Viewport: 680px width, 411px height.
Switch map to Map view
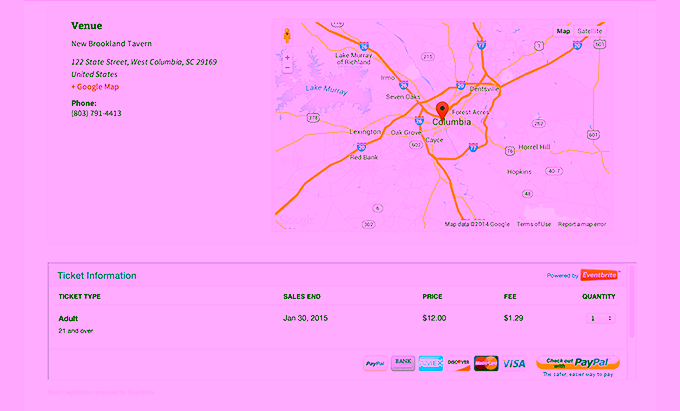563,31
